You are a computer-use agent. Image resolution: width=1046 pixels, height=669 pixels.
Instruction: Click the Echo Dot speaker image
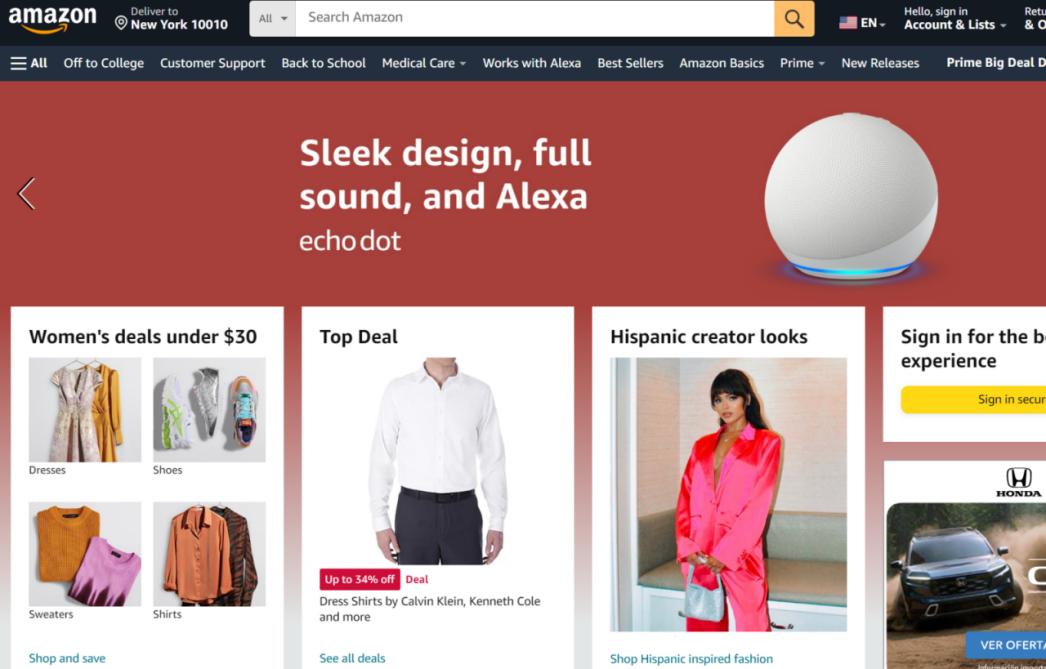pyautogui.click(x=851, y=196)
